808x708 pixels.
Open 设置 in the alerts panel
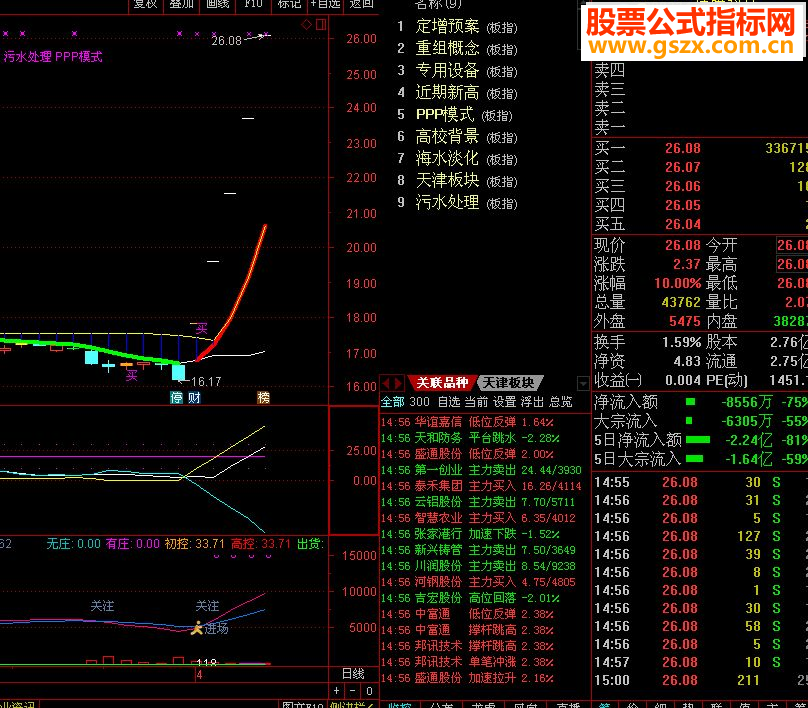point(504,402)
